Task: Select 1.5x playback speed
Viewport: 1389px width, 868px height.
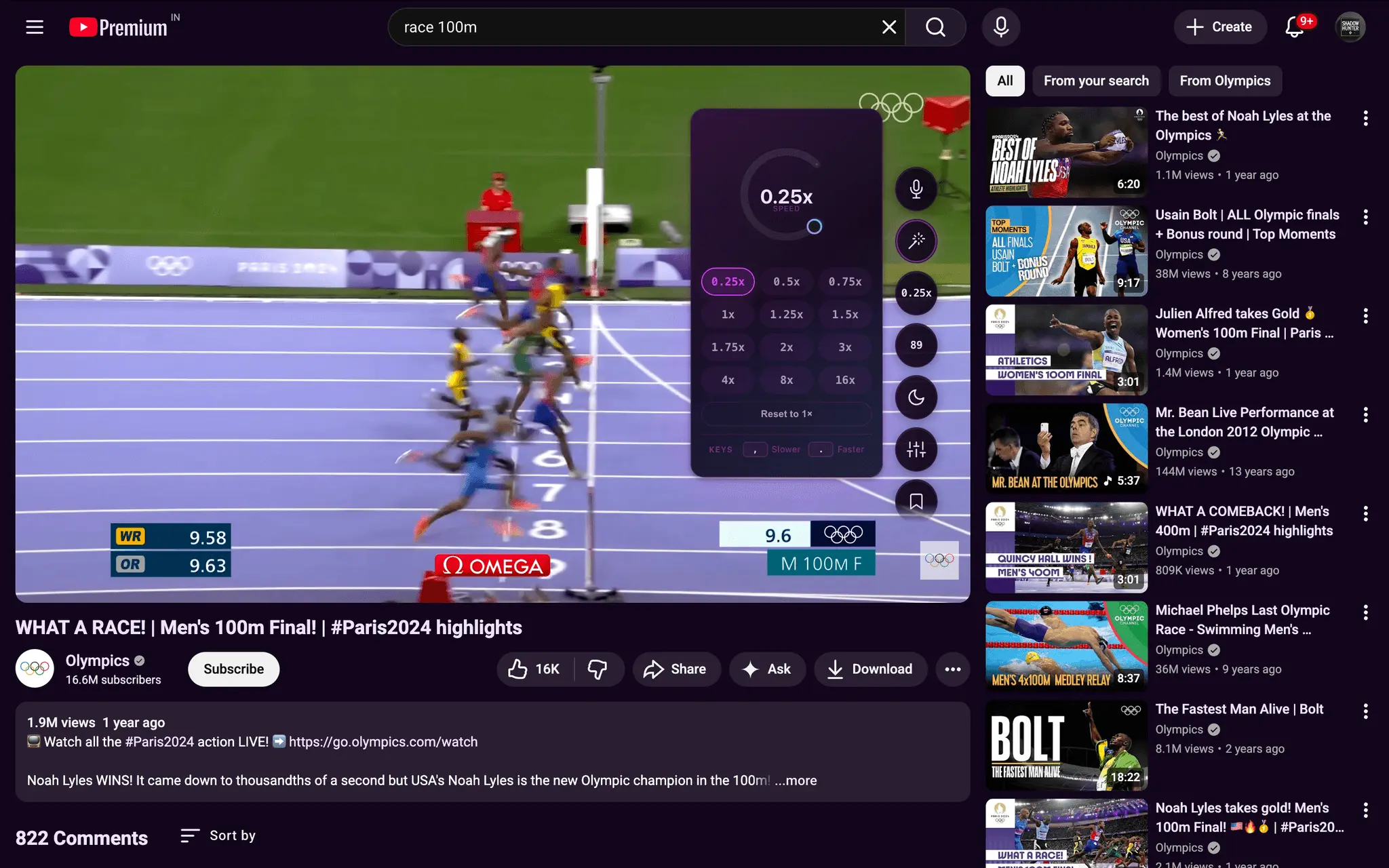Action: [x=845, y=315]
